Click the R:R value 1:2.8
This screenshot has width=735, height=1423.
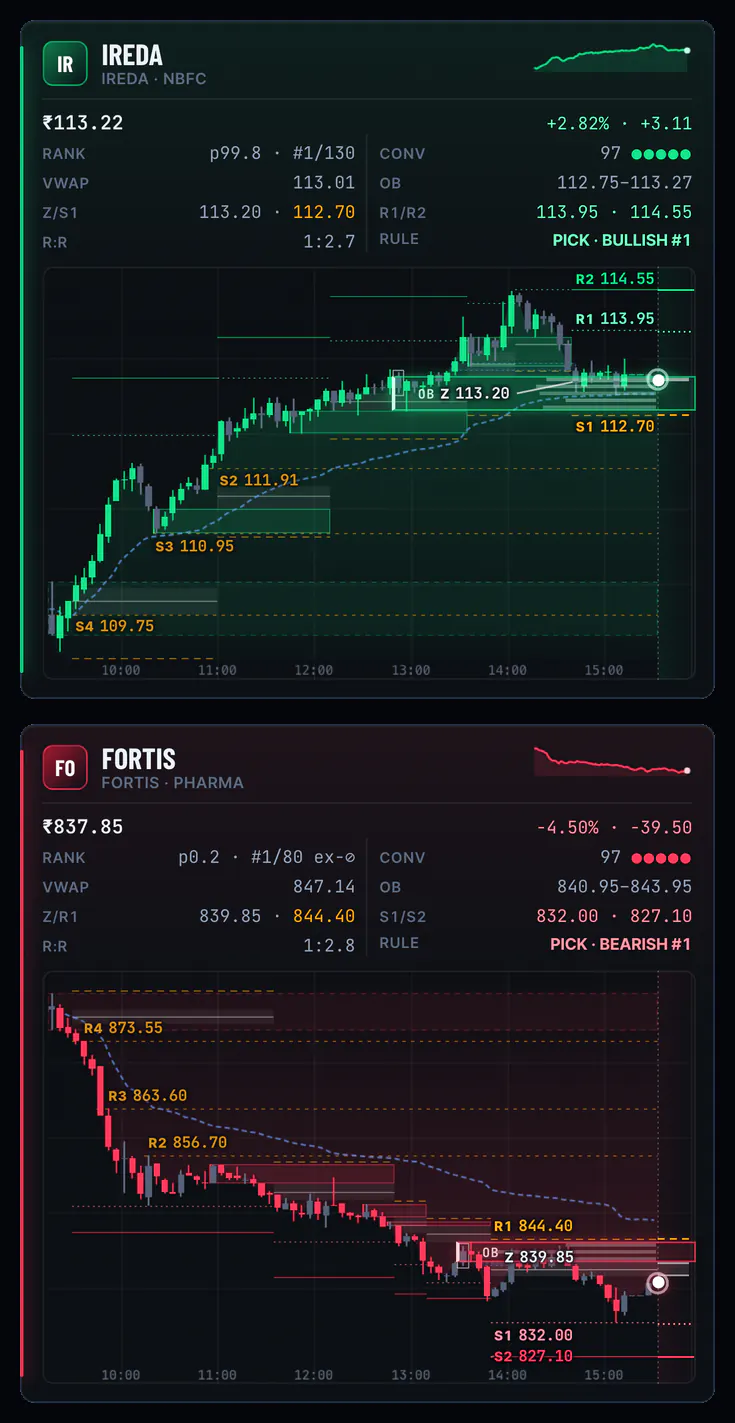point(329,945)
